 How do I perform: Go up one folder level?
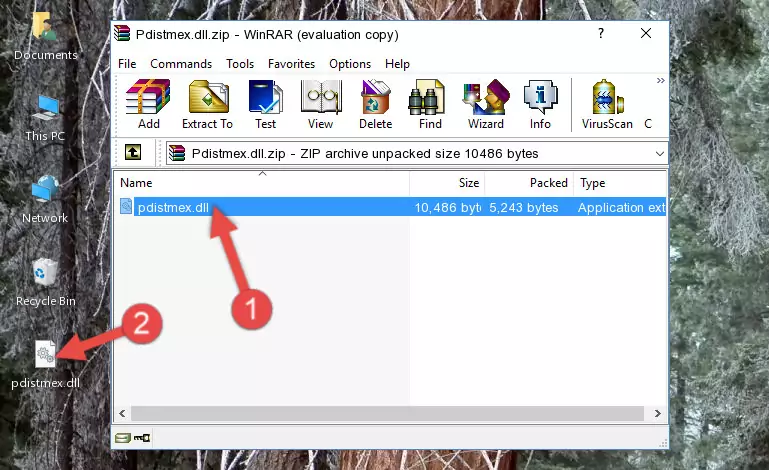tap(133, 153)
